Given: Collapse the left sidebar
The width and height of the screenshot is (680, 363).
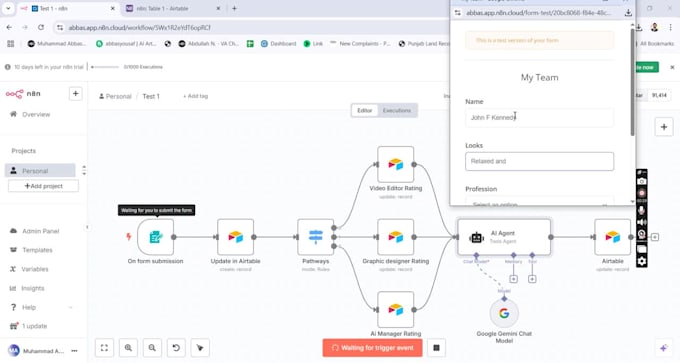Looking at the screenshot, I should point(87,227).
